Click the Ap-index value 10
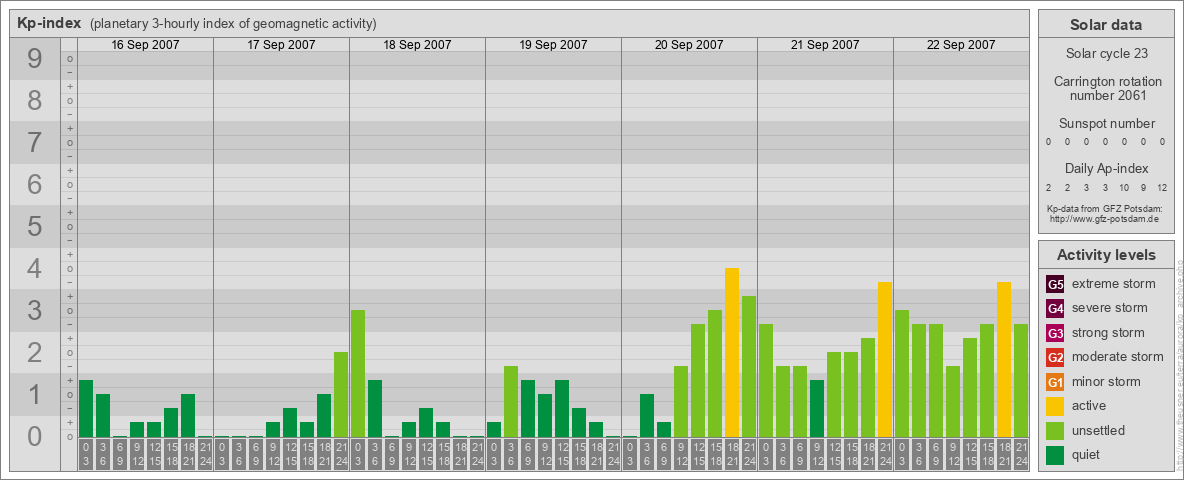The image size is (1184, 480). (x=1124, y=188)
